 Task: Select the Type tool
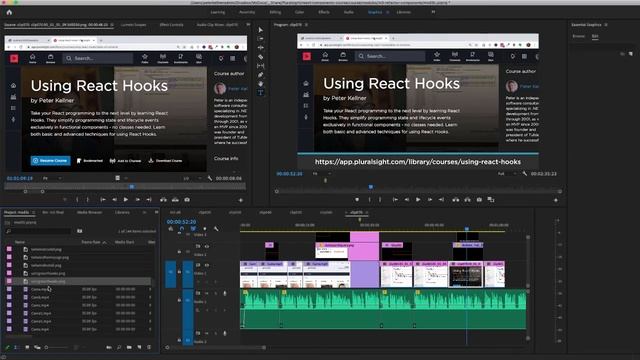[x=260, y=93]
